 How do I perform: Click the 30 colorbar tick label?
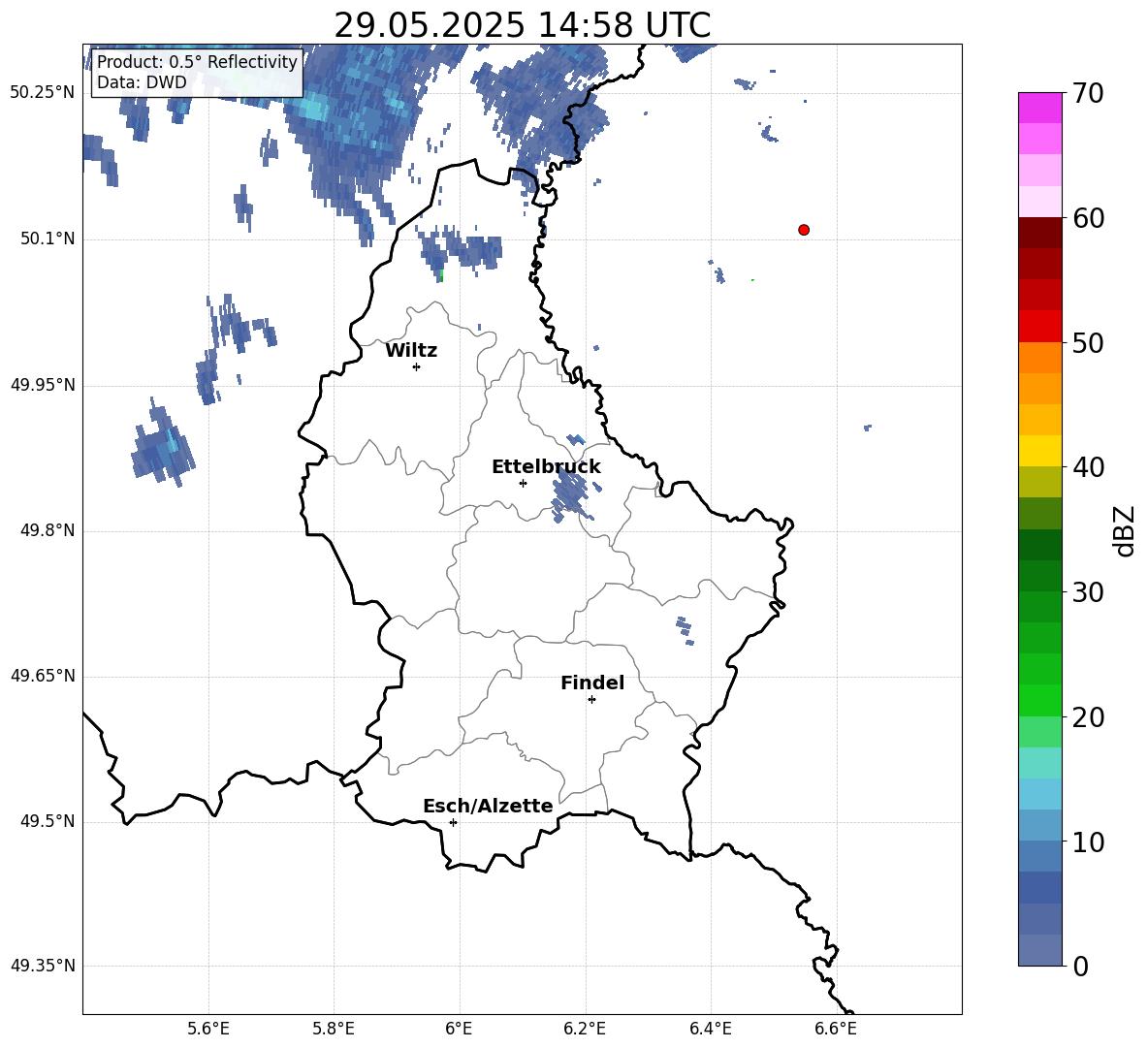(x=1088, y=592)
